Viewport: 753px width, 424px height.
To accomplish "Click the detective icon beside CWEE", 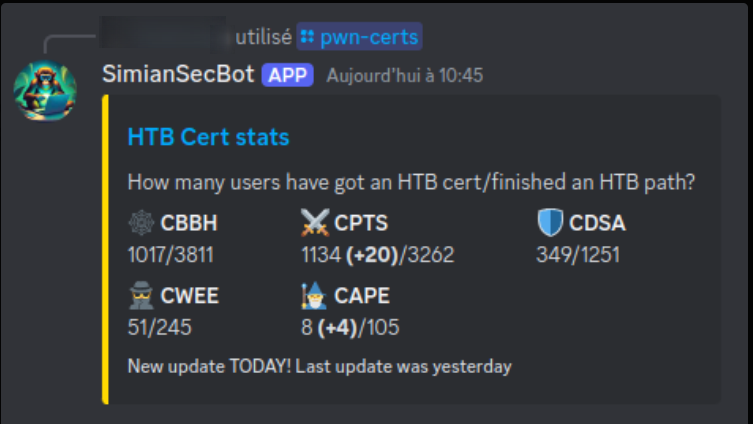I will tap(140, 297).
